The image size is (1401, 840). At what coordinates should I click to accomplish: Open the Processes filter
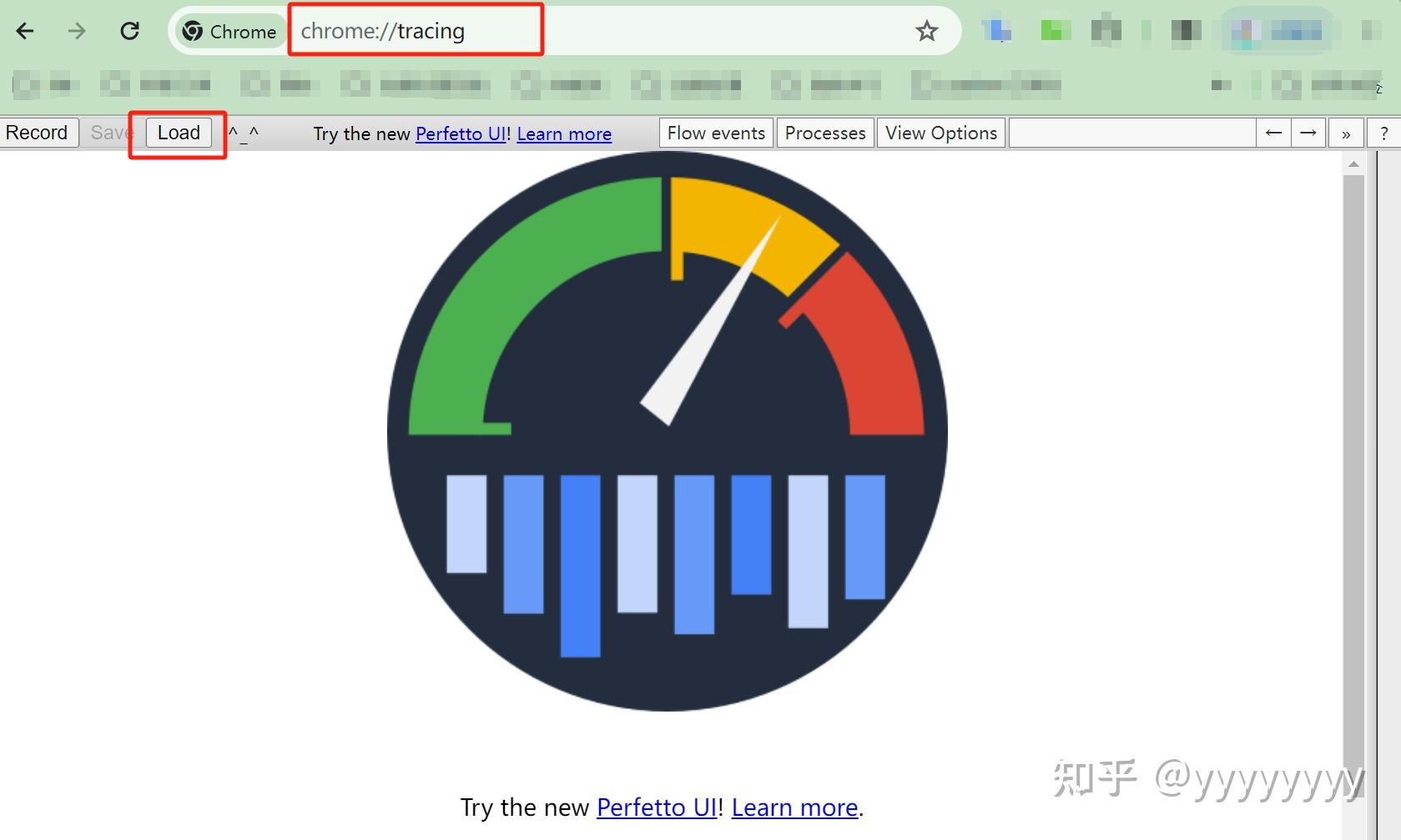click(x=824, y=133)
